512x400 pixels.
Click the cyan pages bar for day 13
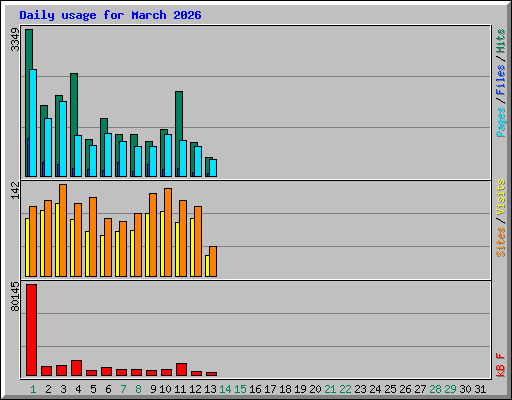213,168
